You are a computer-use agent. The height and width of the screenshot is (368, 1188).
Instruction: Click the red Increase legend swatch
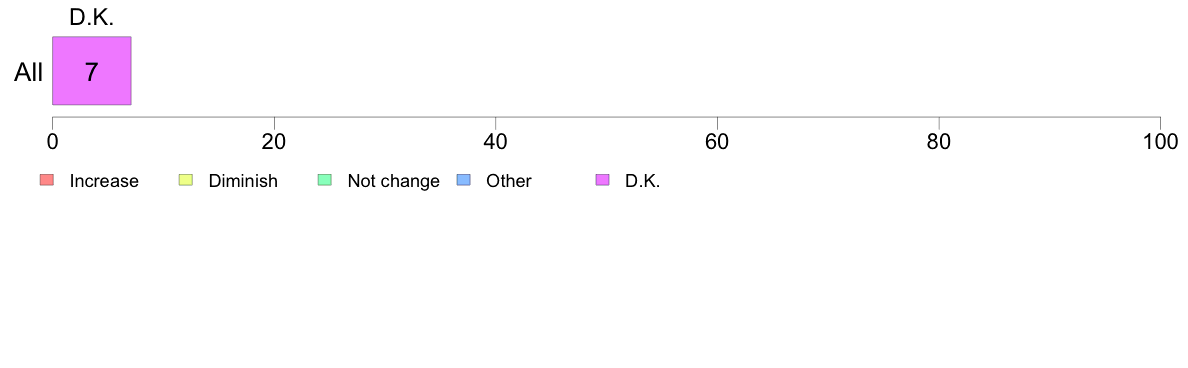click(47, 180)
